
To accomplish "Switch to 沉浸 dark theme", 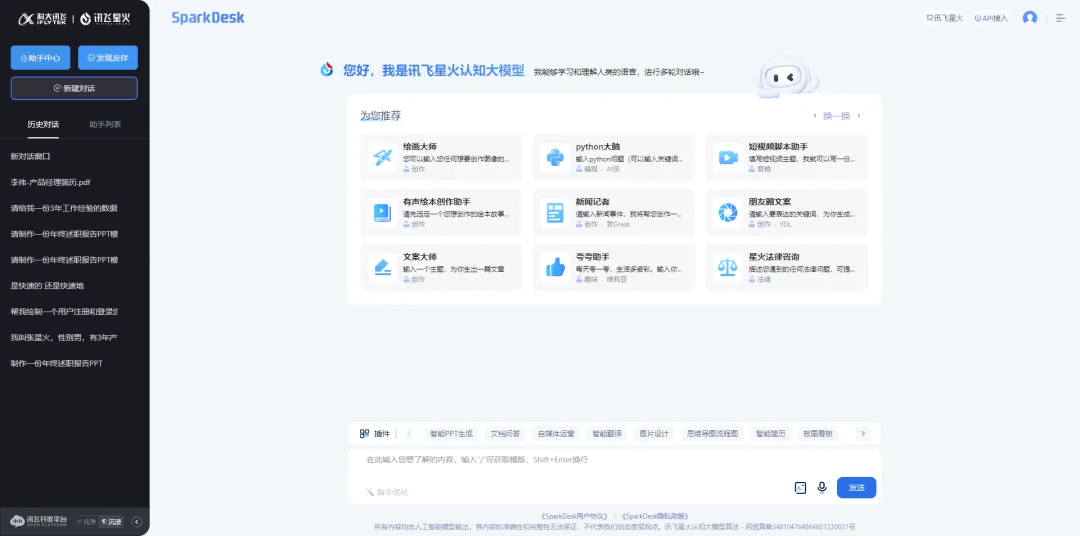I will click(x=111, y=522).
